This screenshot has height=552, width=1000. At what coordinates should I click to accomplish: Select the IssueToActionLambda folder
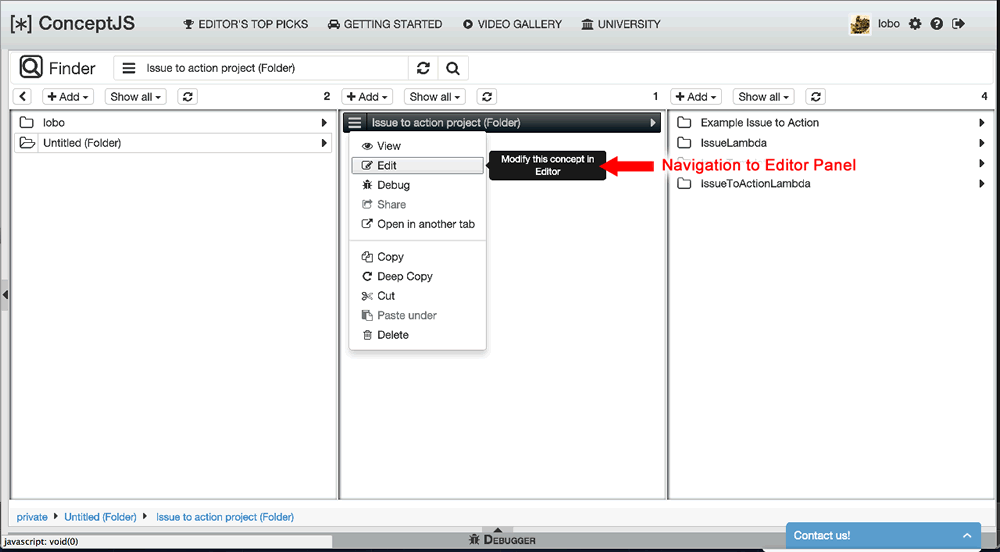point(832,184)
